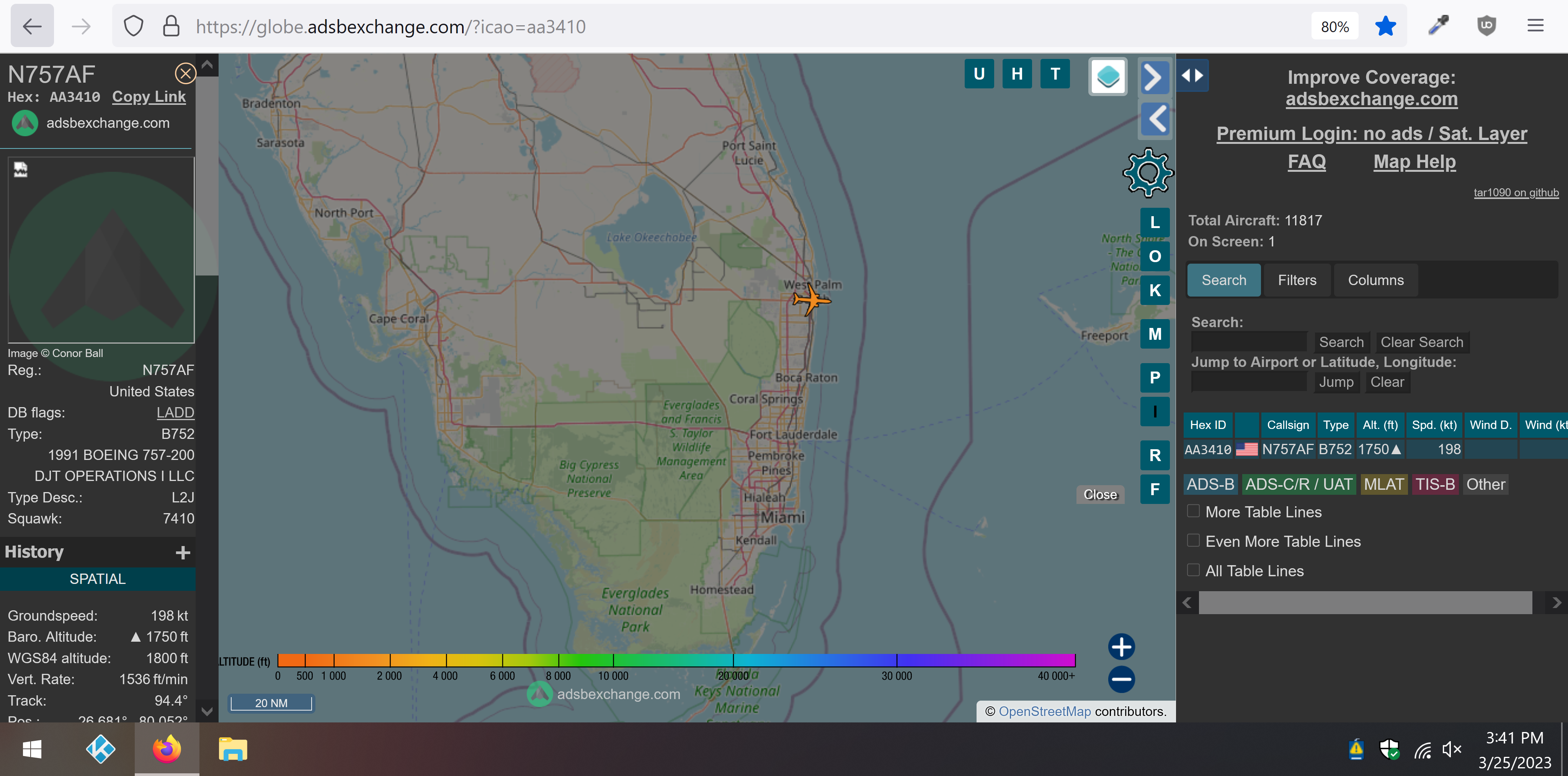Sort table by Type column

[1336, 425]
